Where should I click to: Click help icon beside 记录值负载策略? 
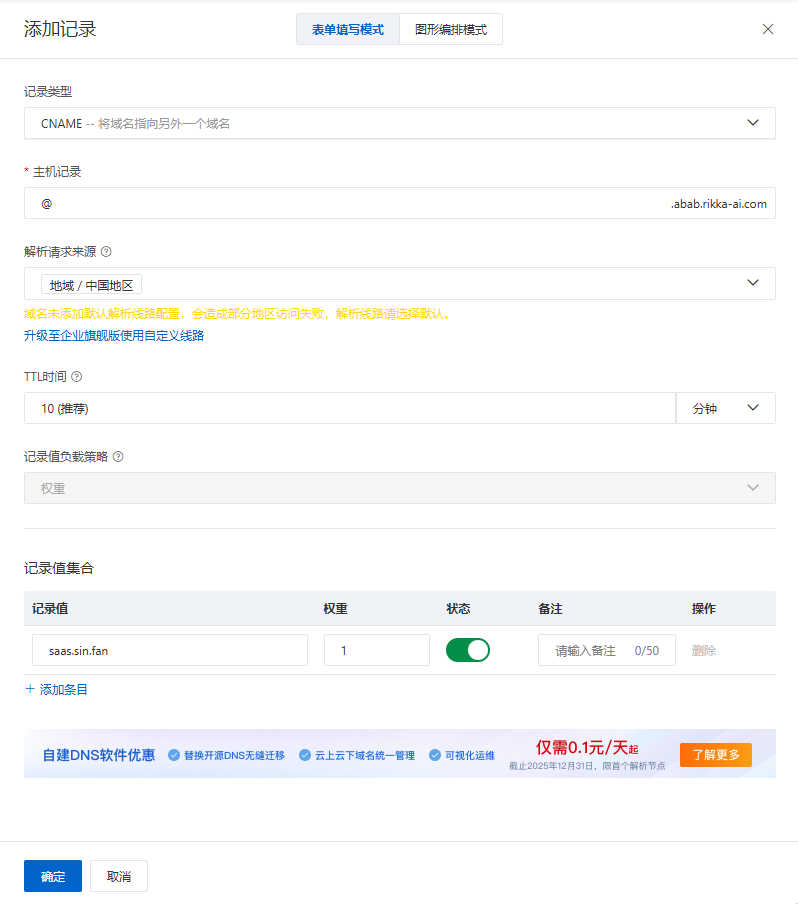click(118, 457)
